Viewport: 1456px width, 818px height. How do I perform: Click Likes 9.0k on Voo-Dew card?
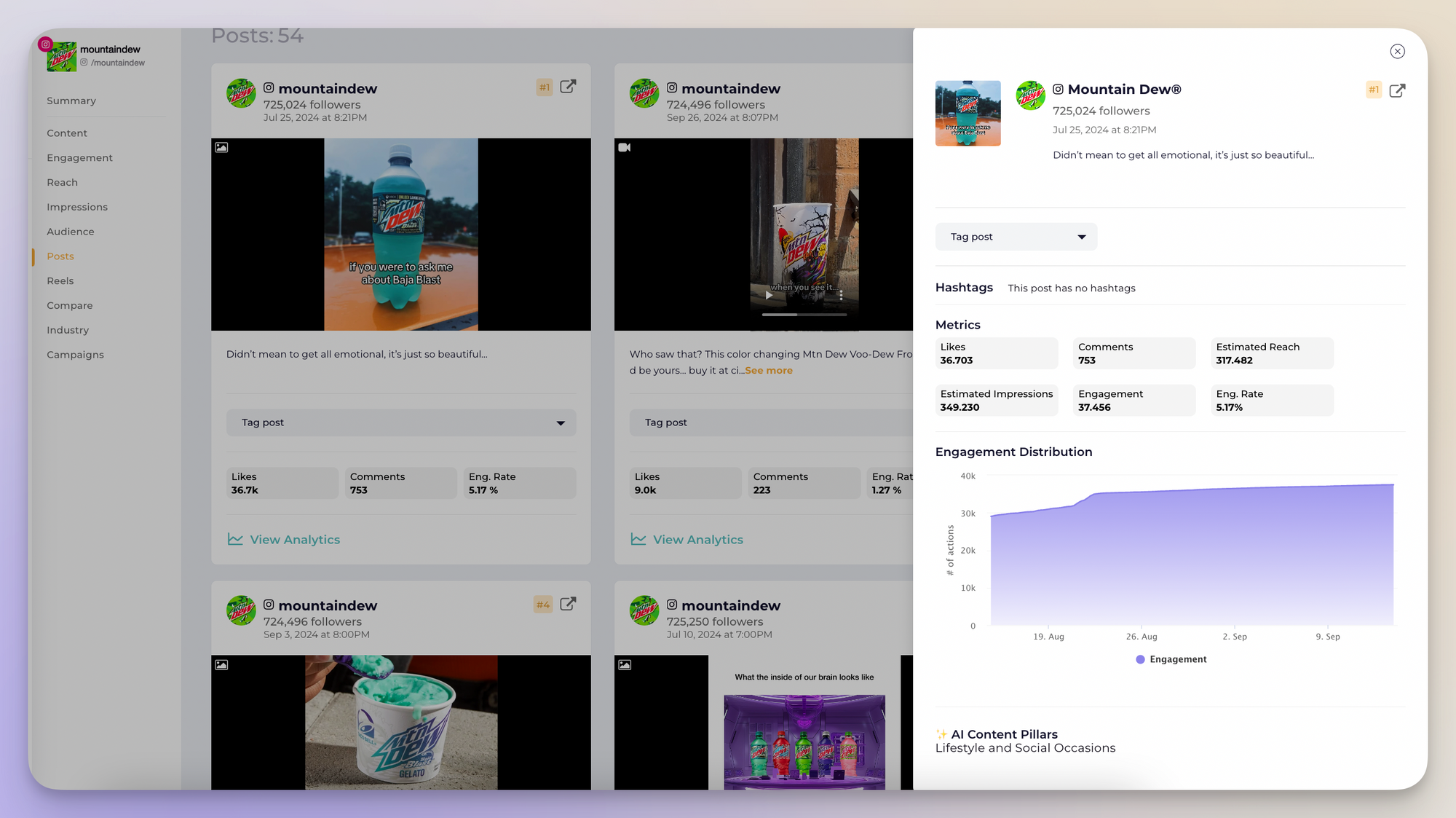point(686,483)
